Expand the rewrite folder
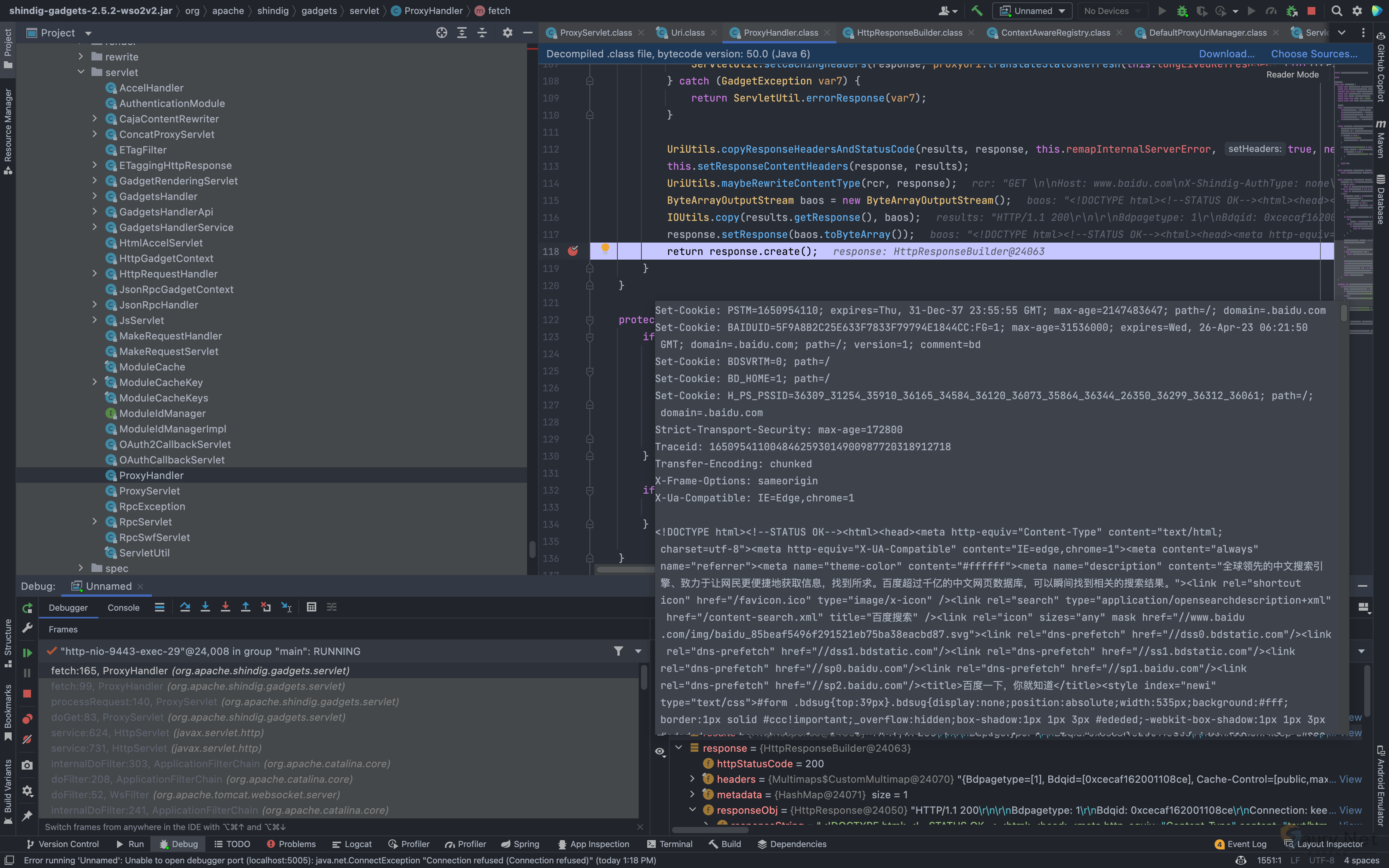 (x=81, y=56)
